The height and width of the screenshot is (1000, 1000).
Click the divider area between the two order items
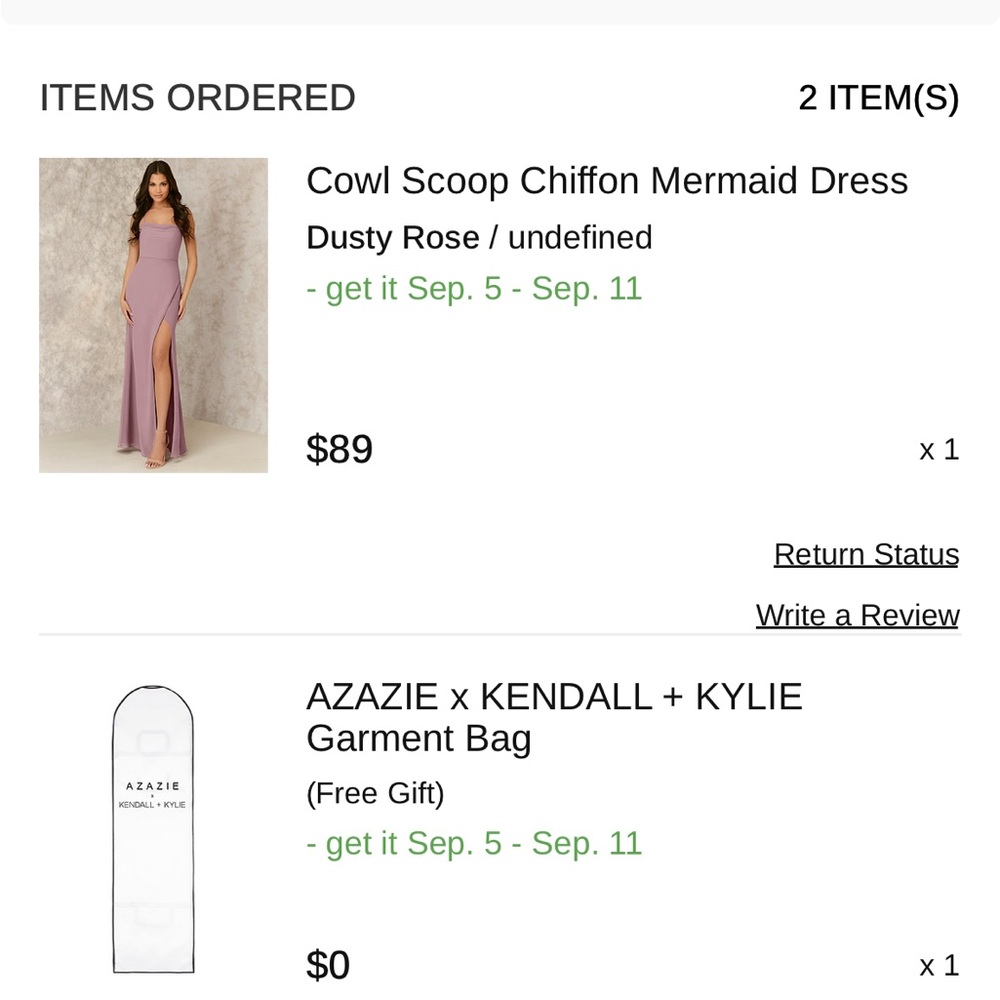[x=500, y=634]
